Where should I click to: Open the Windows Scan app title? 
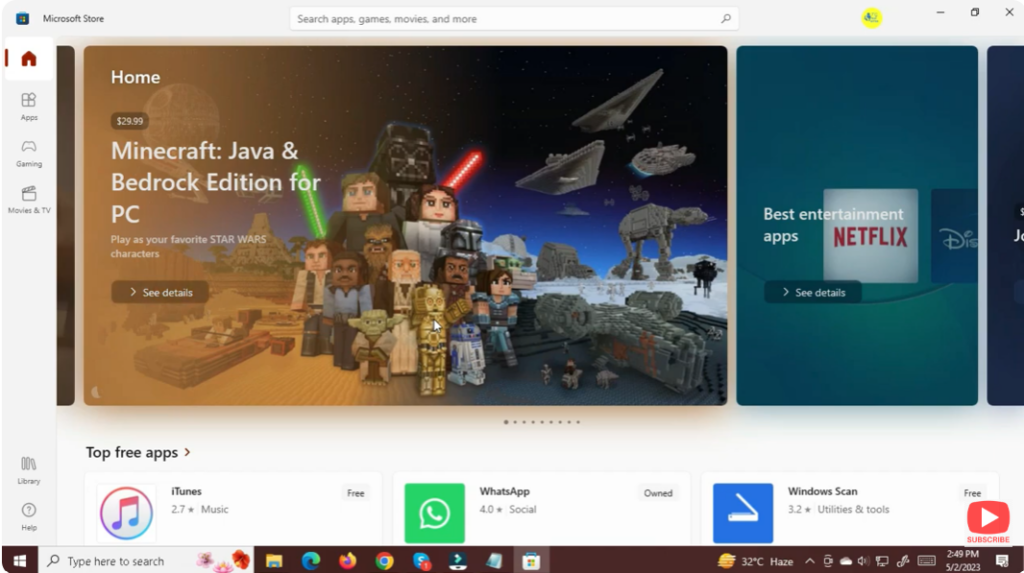822,491
